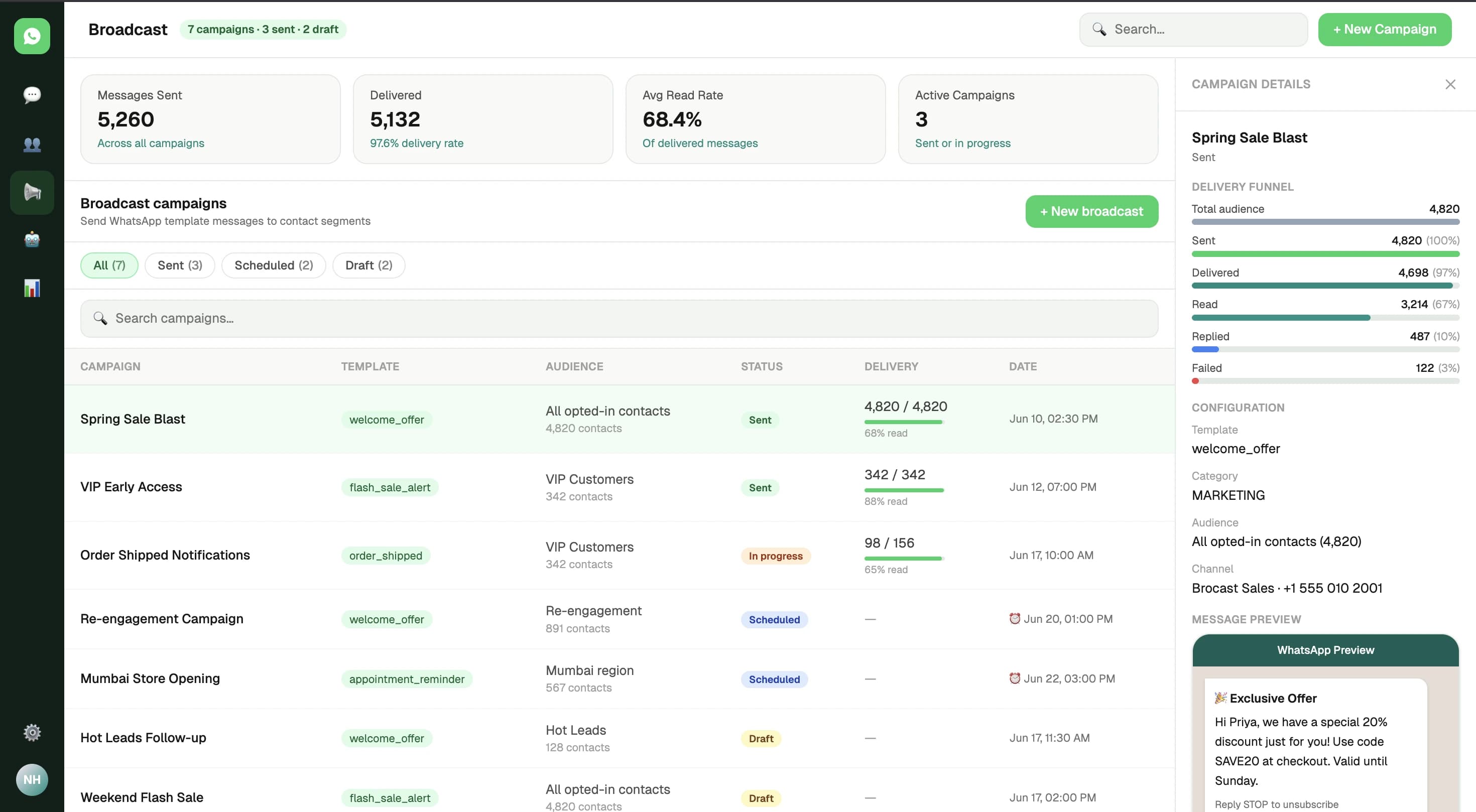Click the magnifier icon in campaigns search
This screenshot has width=1476, height=812.
pyautogui.click(x=100, y=318)
